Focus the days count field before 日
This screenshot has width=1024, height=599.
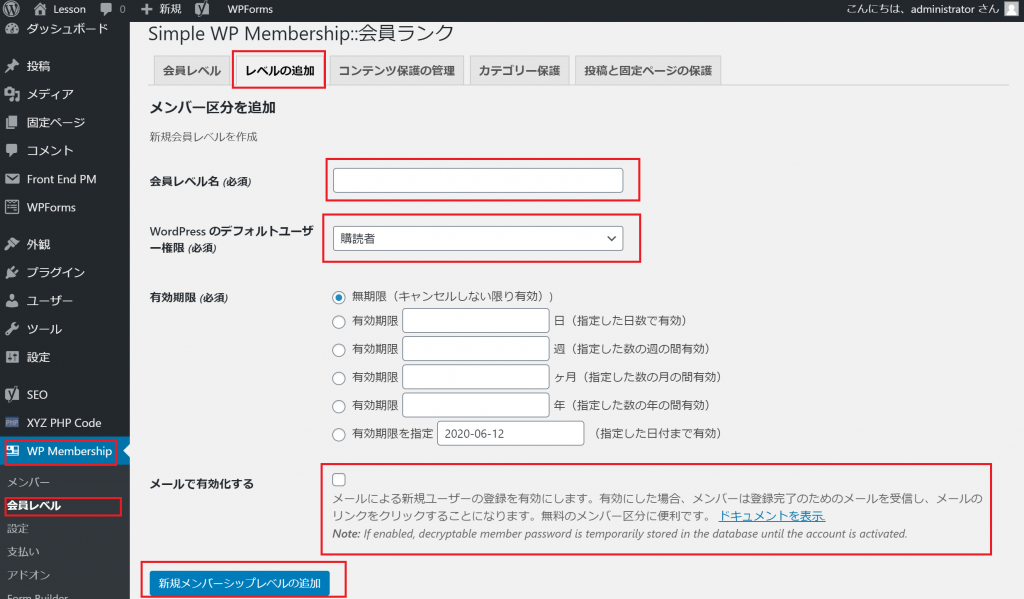475,321
